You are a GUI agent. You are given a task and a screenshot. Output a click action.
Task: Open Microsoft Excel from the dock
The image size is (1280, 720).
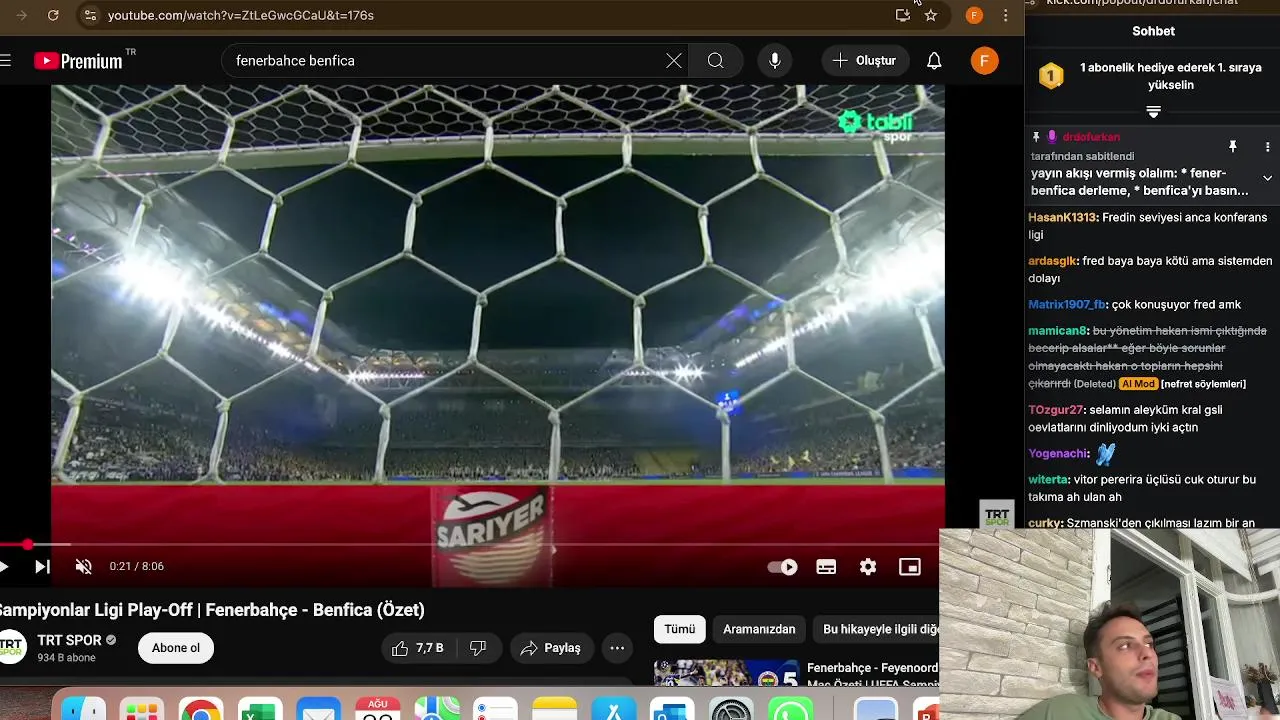260,709
